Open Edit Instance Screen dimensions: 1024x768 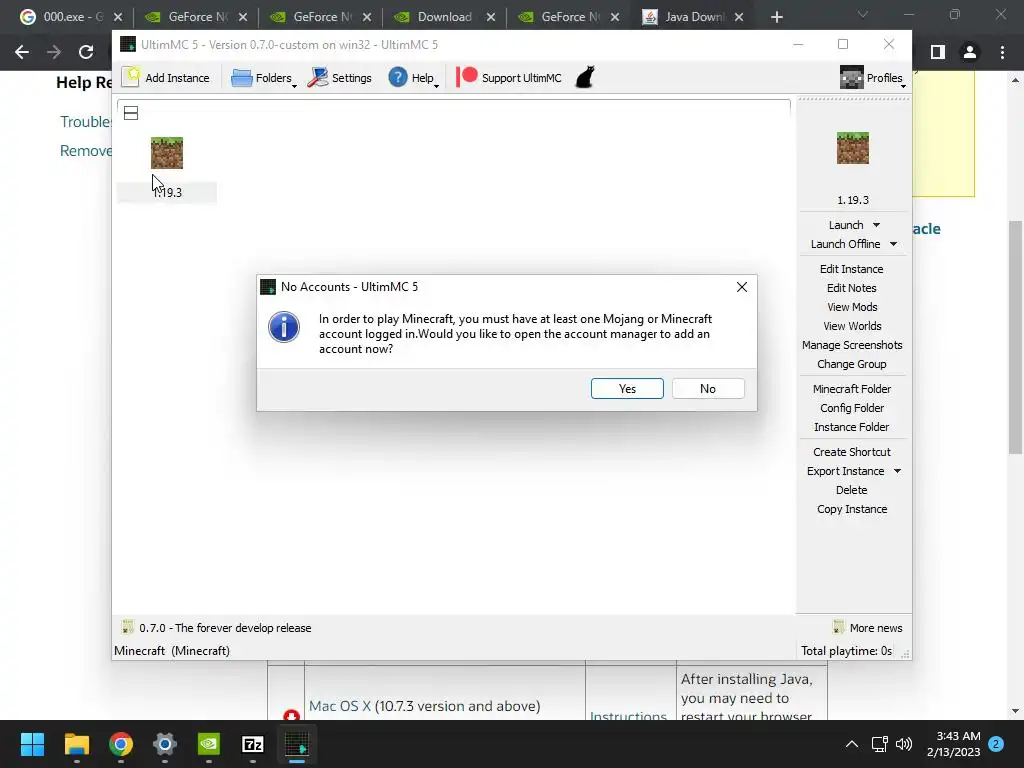tap(852, 269)
